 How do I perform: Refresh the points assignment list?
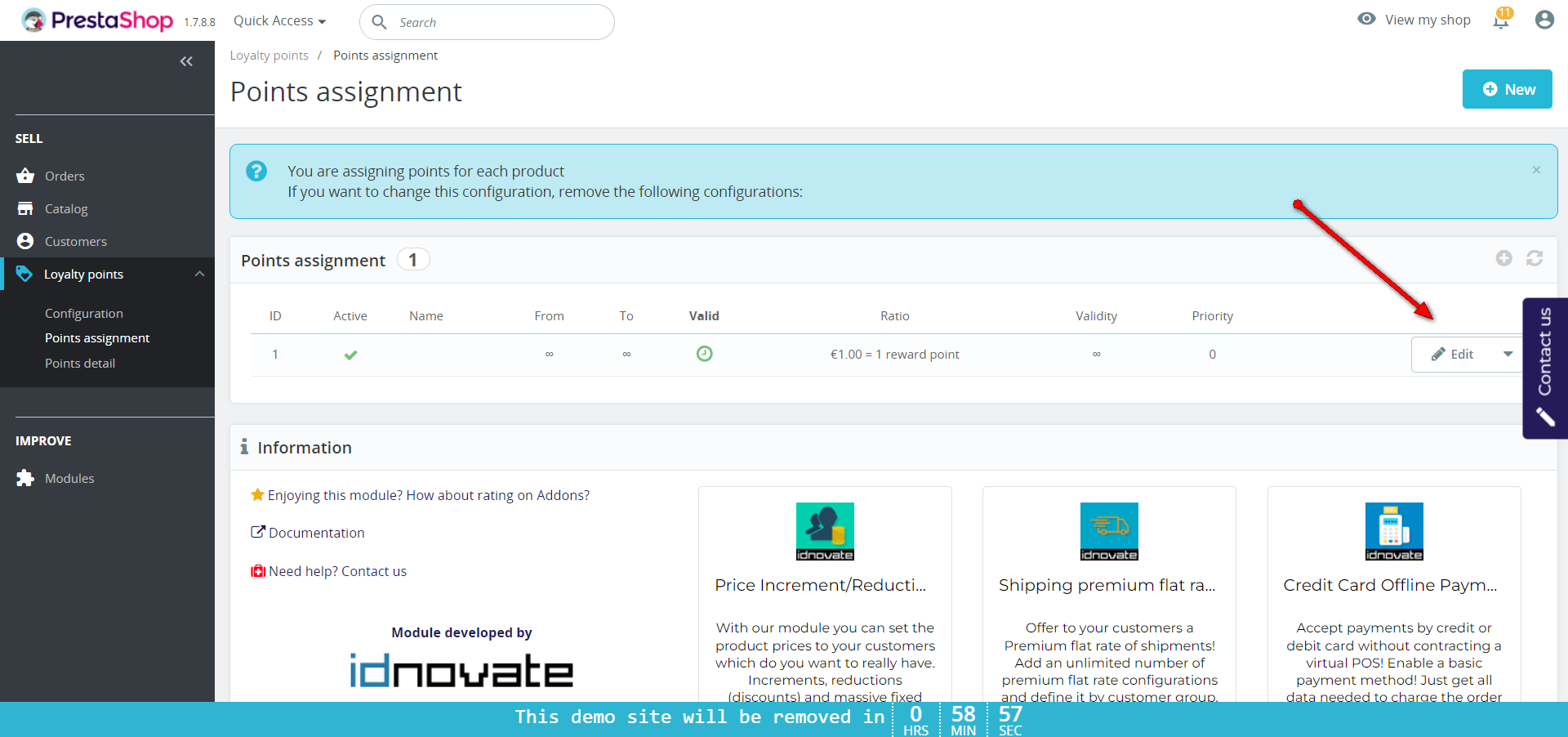tap(1535, 258)
